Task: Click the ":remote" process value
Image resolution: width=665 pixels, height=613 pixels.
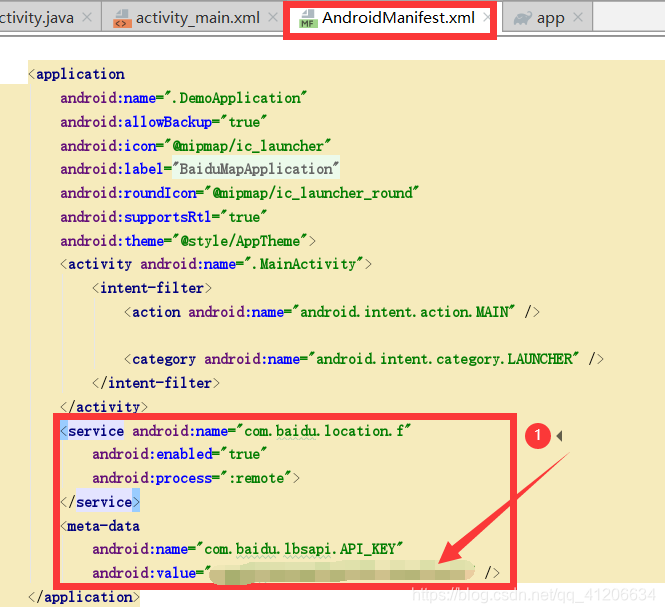Action: pos(256,478)
